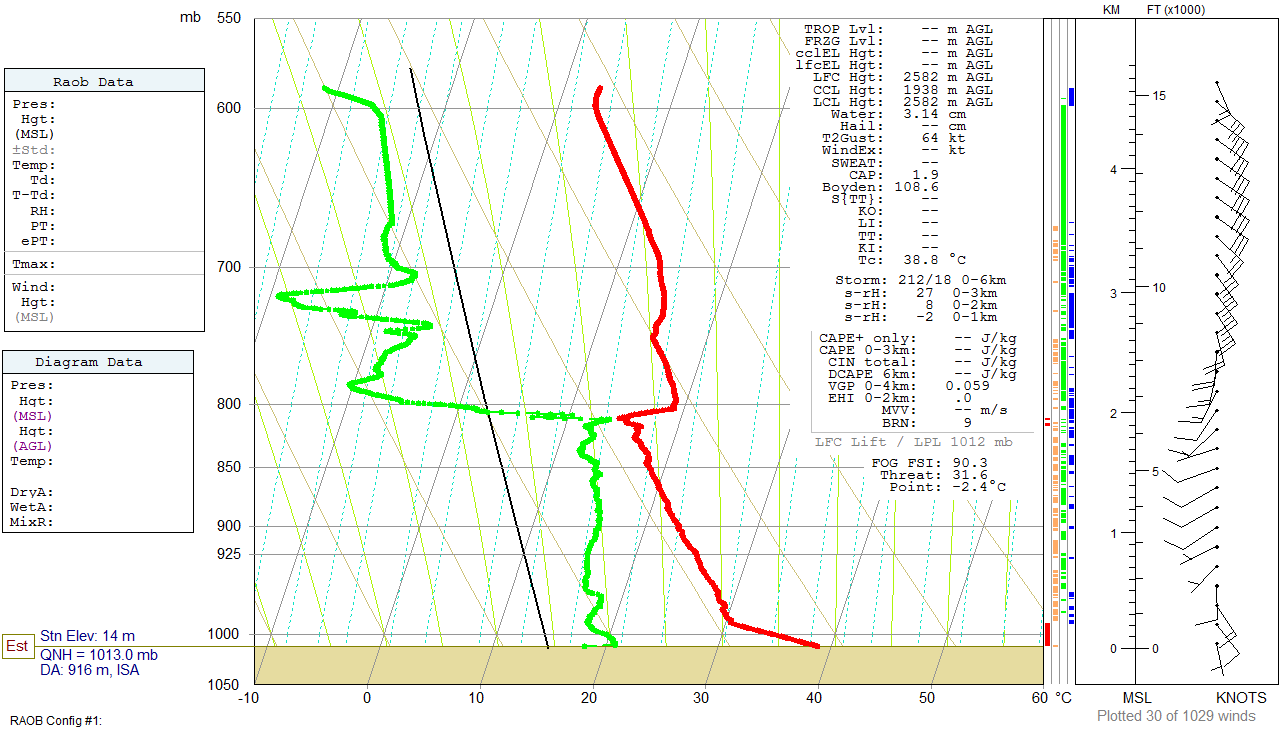Image resolution: width=1280 pixels, height=730 pixels.
Task: Click the QNH = 1013.0 mb value
Action: click(x=98, y=654)
